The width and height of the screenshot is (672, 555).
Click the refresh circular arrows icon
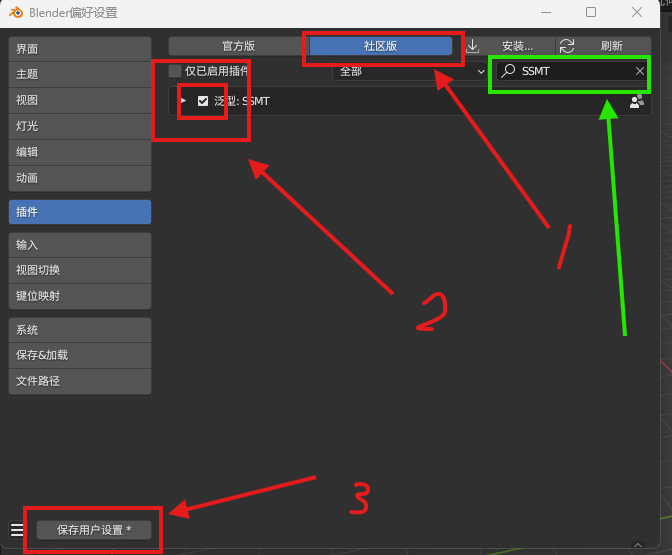pyautogui.click(x=567, y=46)
